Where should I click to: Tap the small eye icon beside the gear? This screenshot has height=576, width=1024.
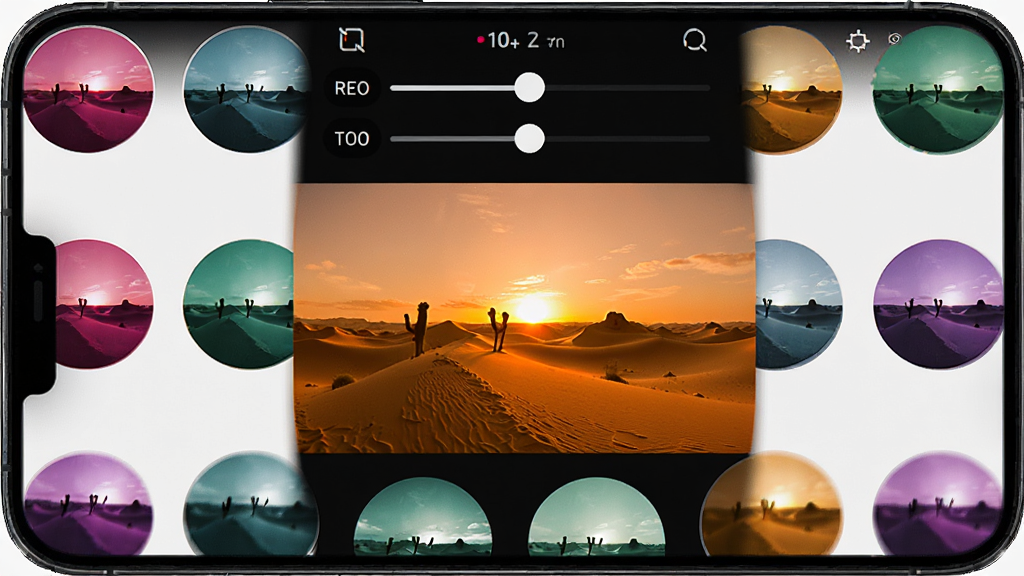point(895,39)
